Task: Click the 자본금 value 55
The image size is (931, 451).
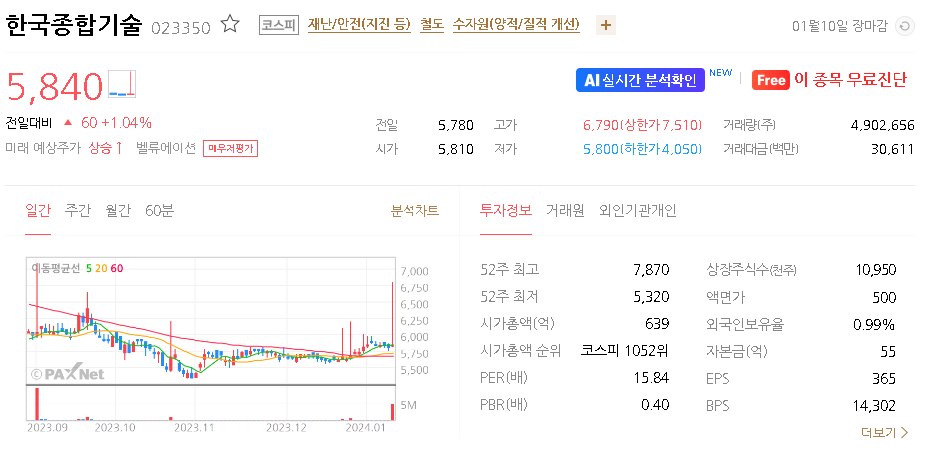Action: [x=888, y=351]
